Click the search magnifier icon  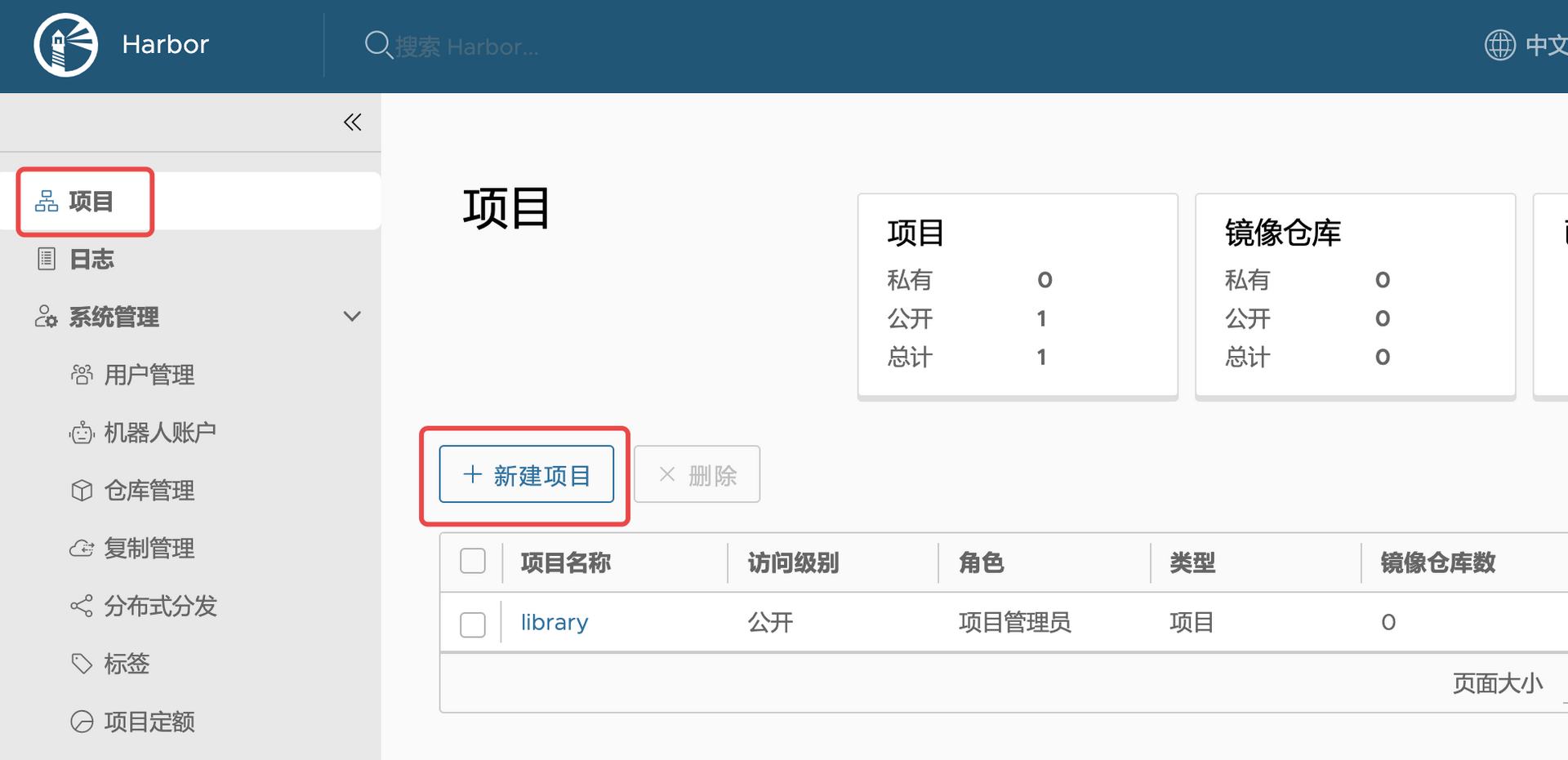coord(377,44)
